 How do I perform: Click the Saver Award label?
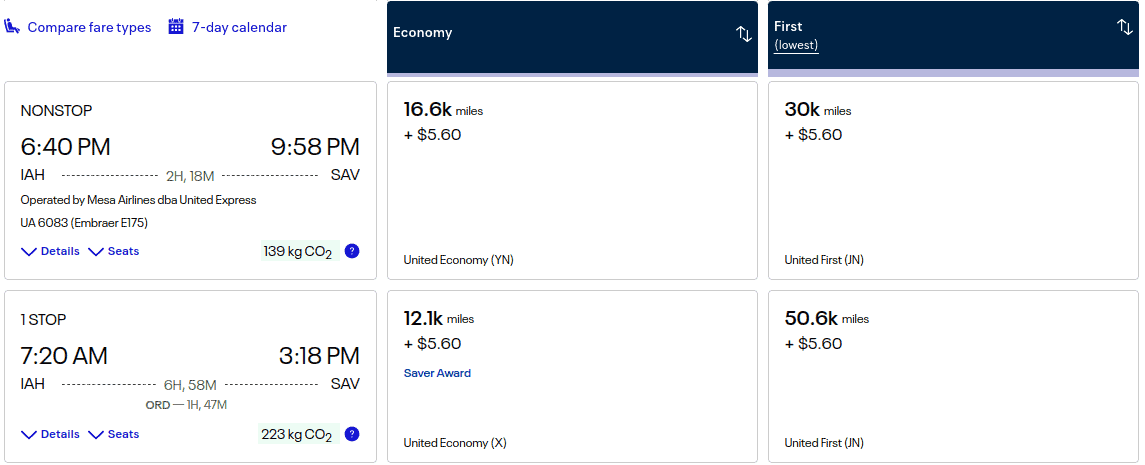pos(437,373)
